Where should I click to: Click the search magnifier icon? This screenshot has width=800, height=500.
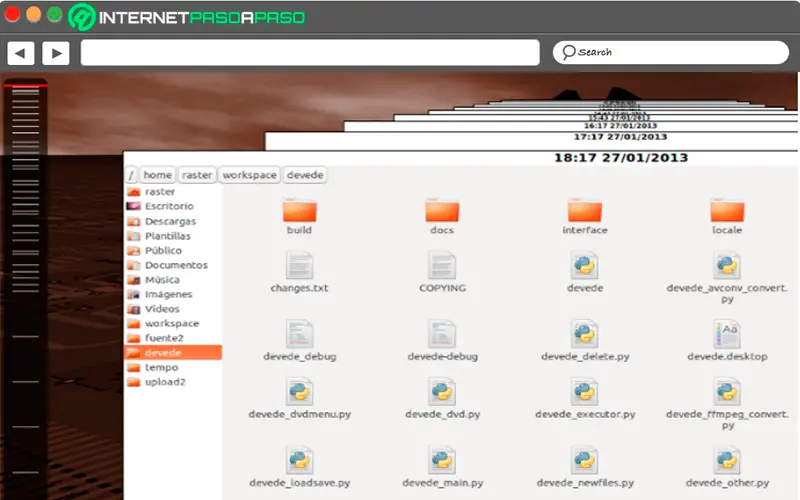(x=568, y=52)
